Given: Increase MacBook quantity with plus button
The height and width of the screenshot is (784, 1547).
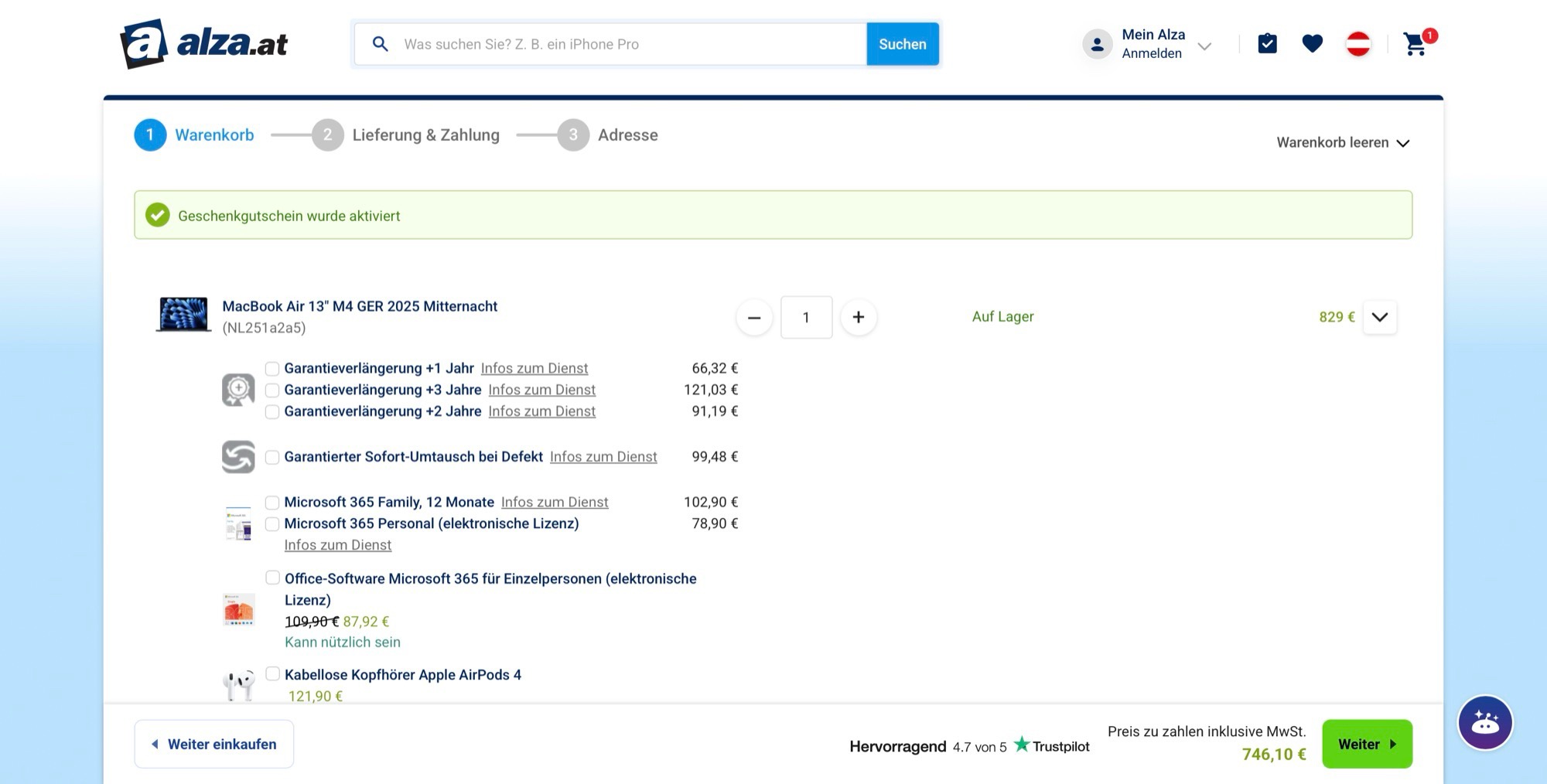Looking at the screenshot, I should coord(858,317).
